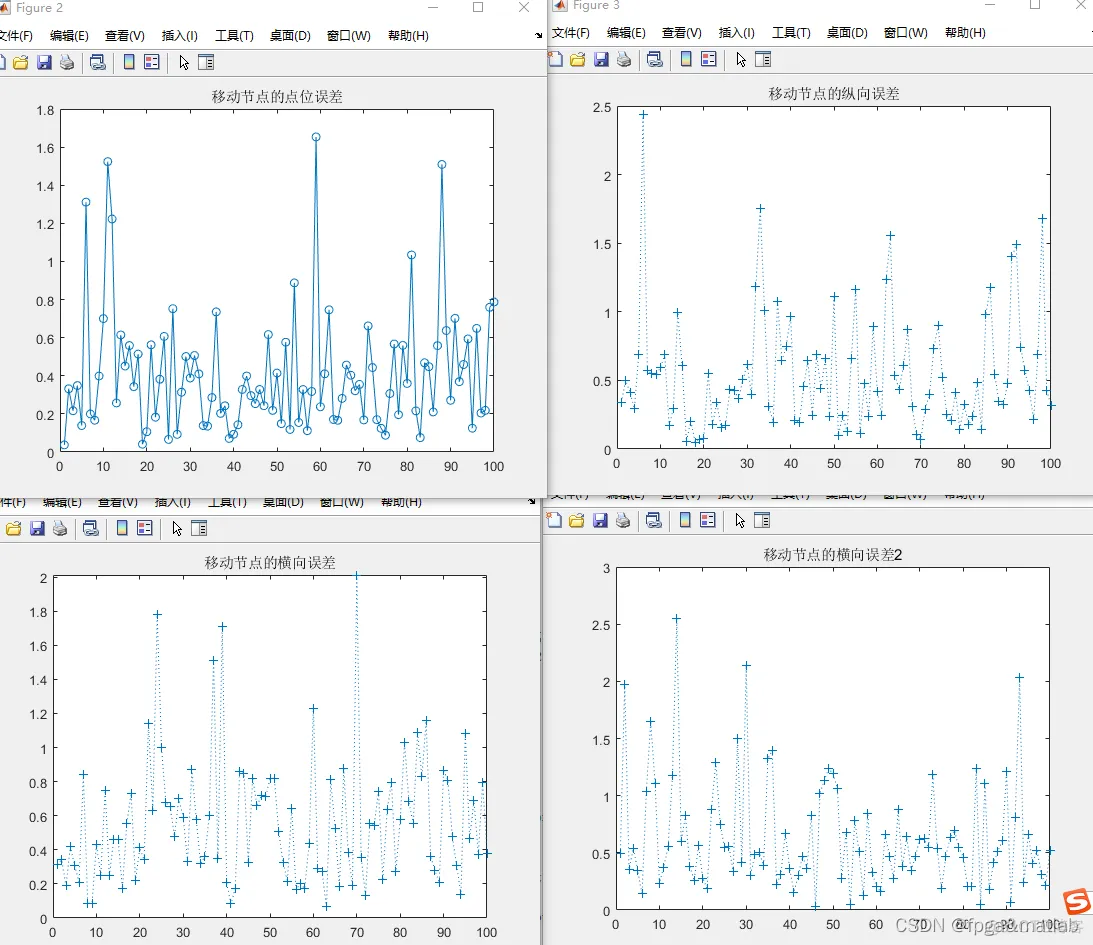The image size is (1093, 945).
Task: Maximize the Figure 2 window
Action: pyautogui.click(x=478, y=7)
